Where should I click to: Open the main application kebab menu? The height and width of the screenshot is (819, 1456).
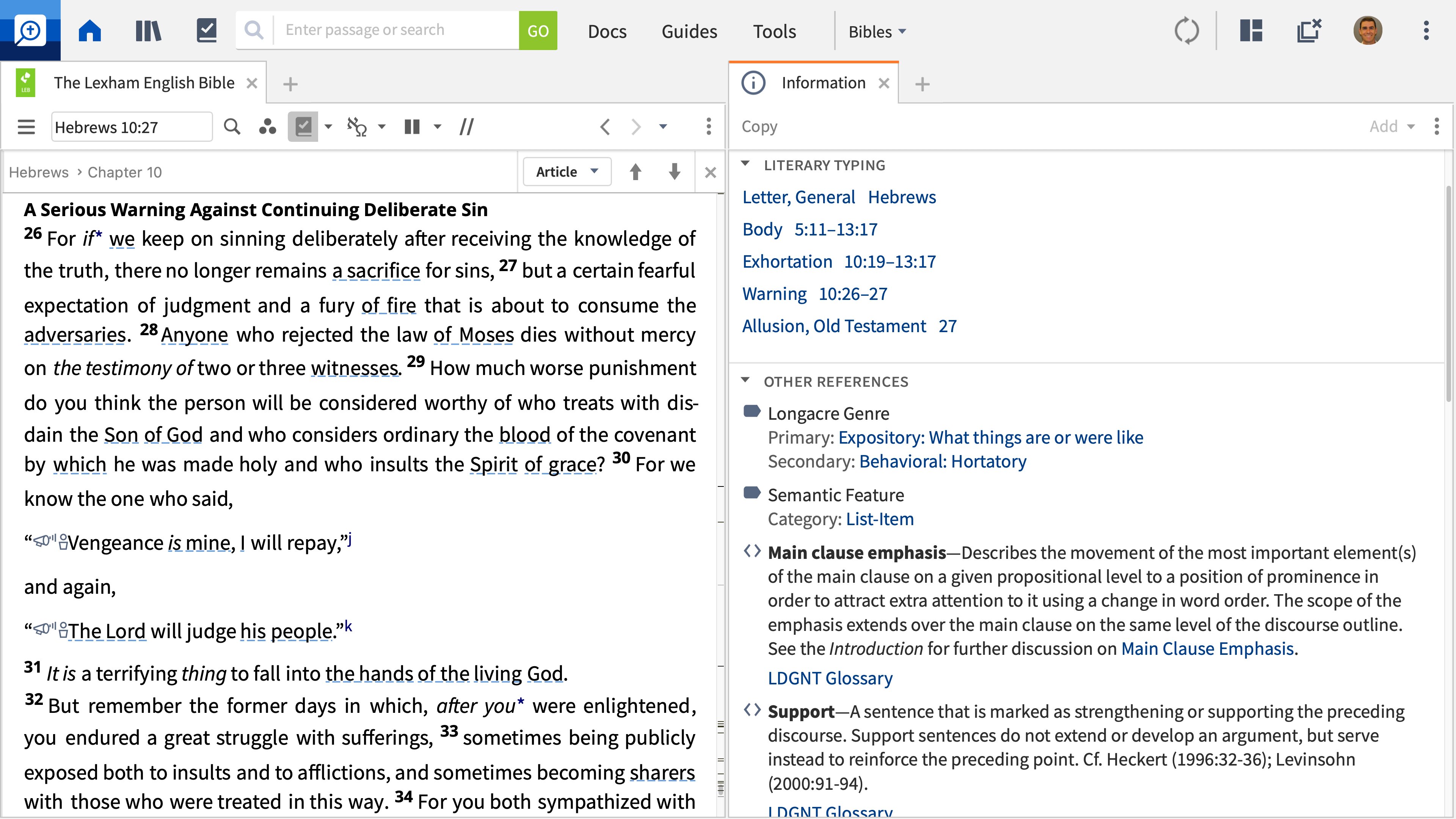(x=1426, y=30)
